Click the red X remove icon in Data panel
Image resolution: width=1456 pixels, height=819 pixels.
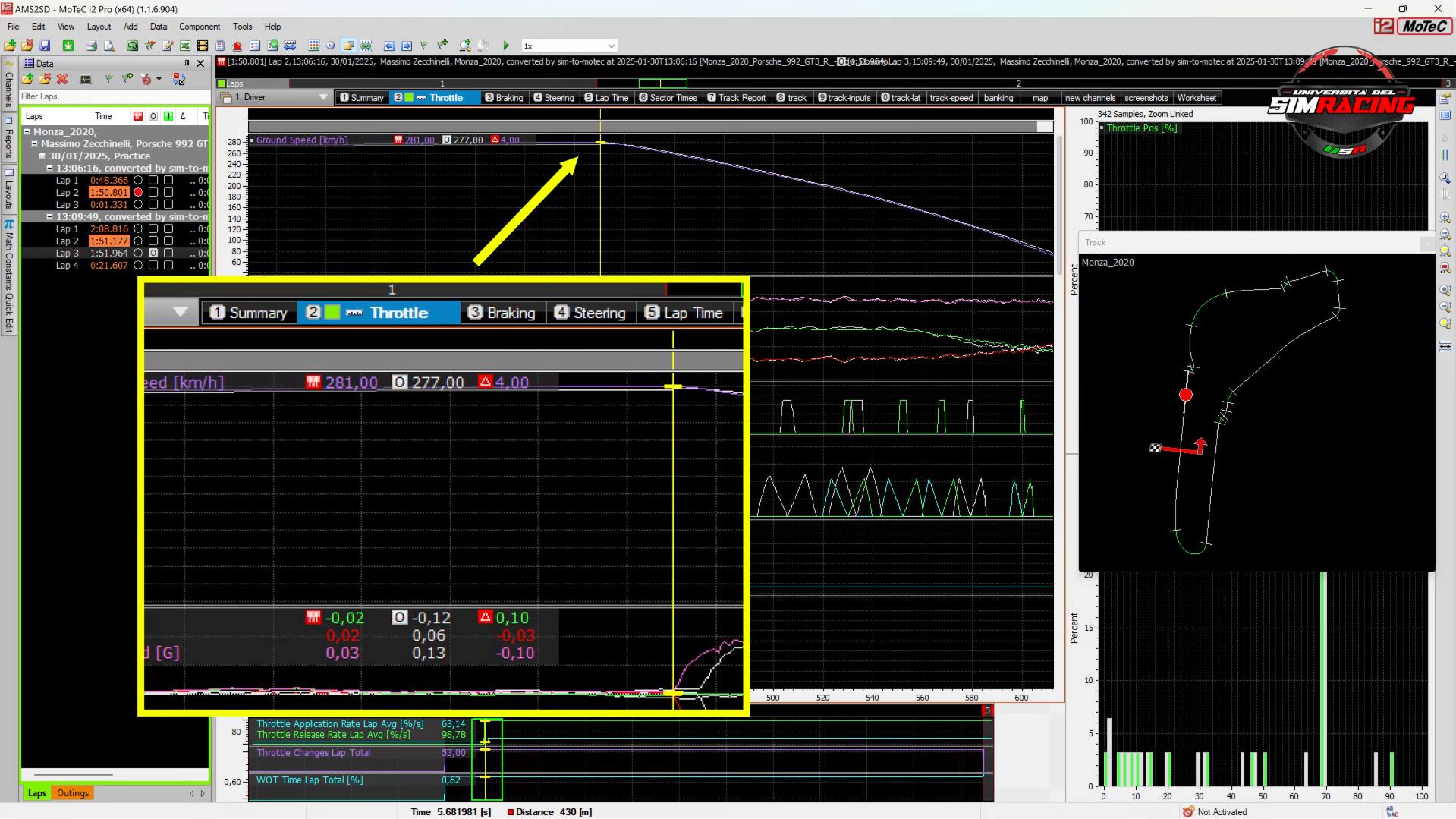62,79
